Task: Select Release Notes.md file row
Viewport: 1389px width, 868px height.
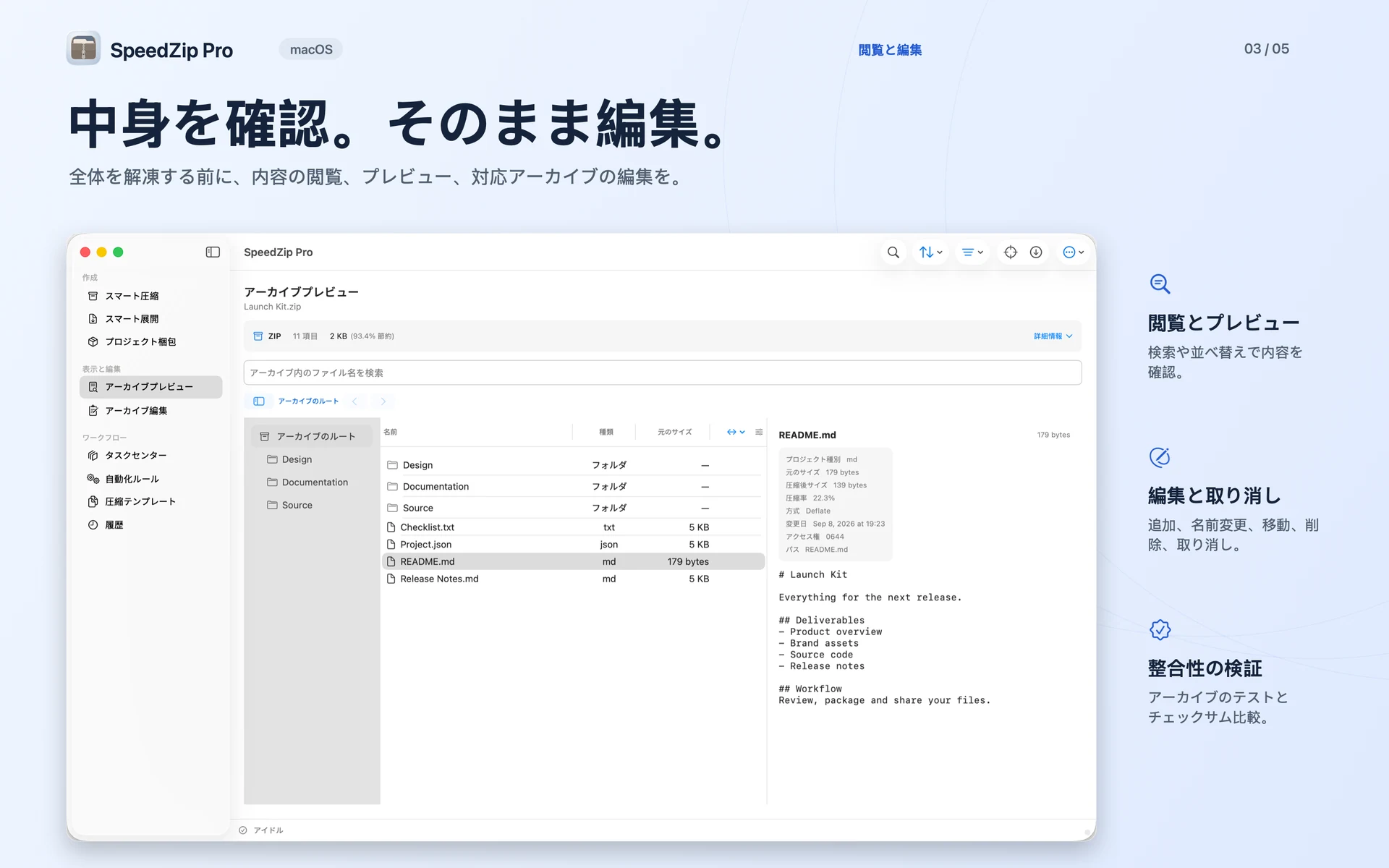Action: (573, 579)
